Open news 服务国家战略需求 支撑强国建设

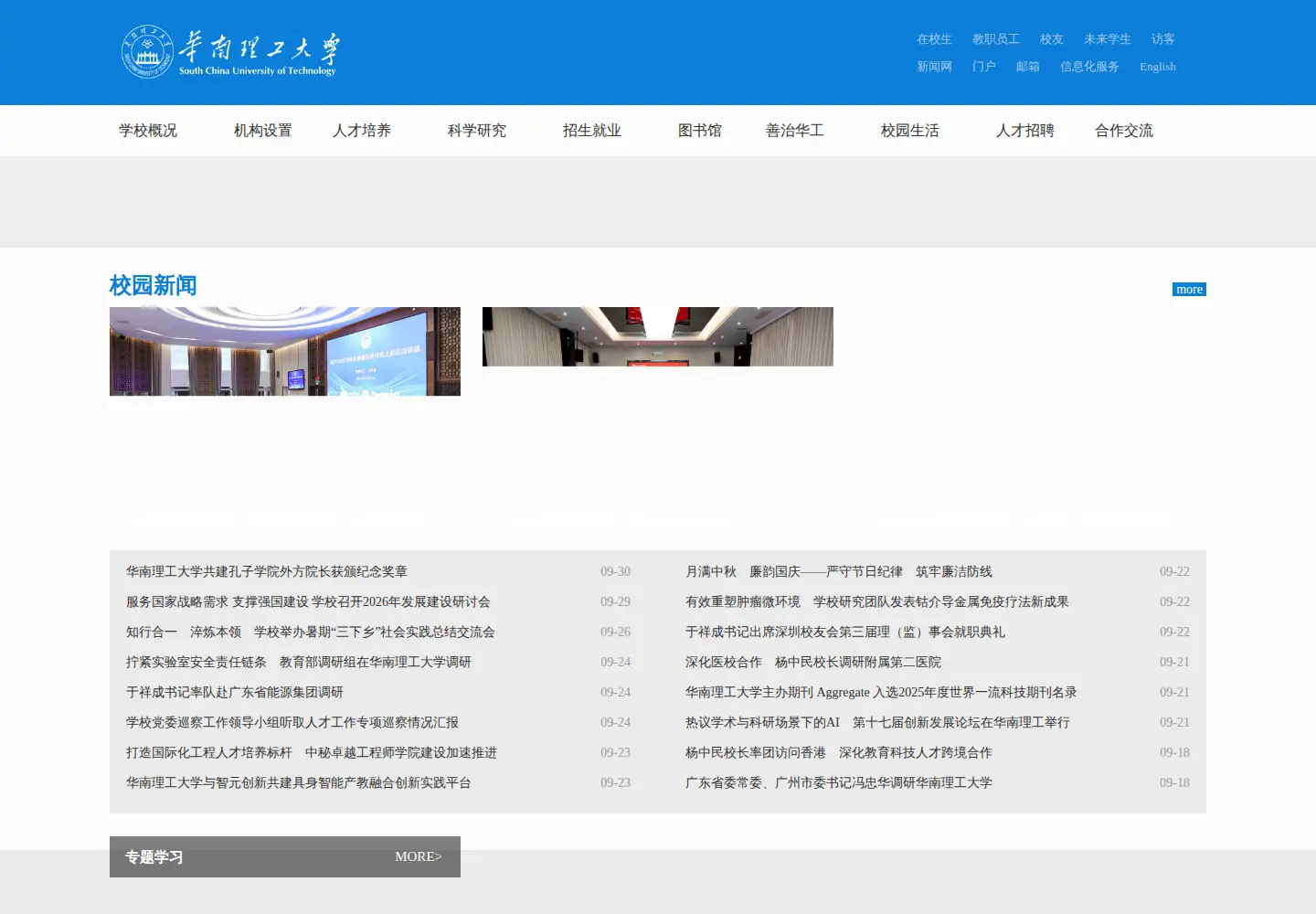[308, 601]
